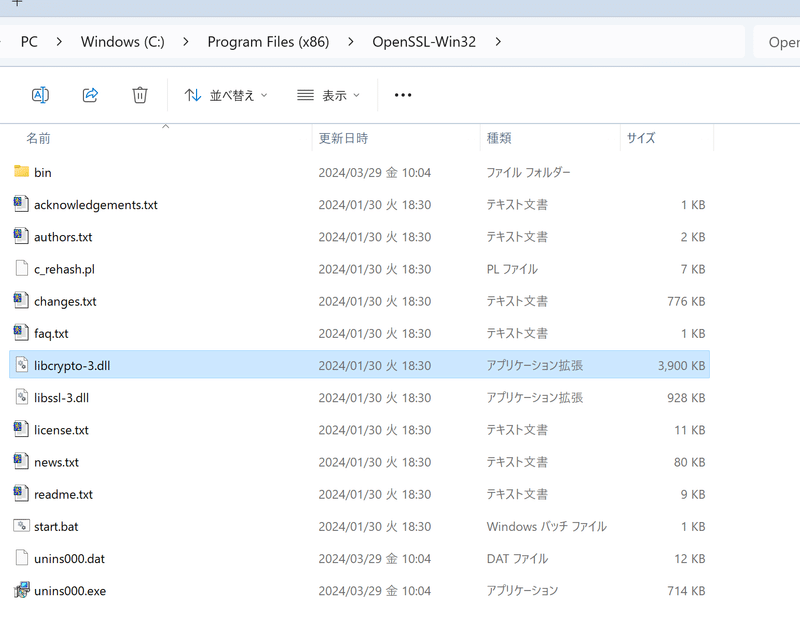Click the news.txt file name
The image size is (800, 630).
point(57,462)
